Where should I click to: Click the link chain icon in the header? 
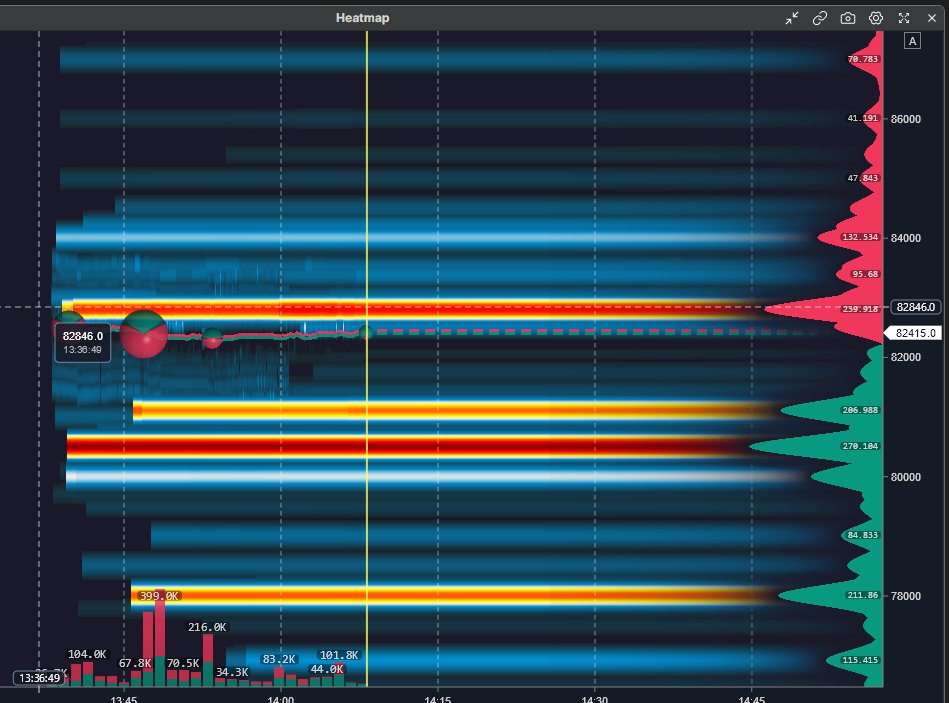point(819,18)
